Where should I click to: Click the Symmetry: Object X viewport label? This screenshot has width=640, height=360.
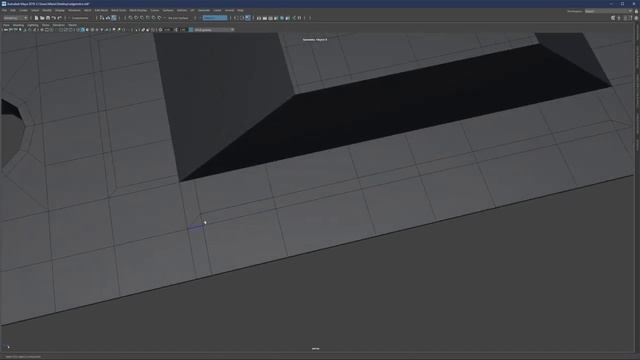(x=315, y=40)
